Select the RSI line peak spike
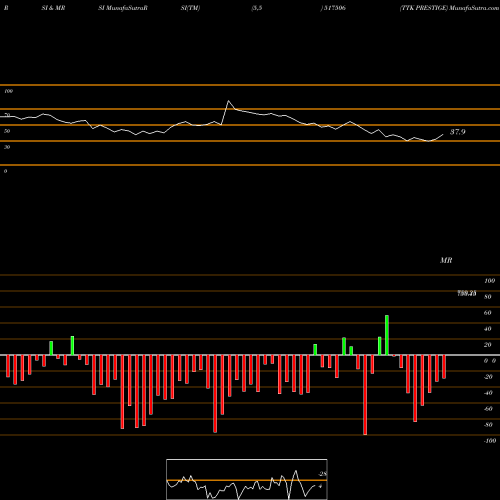Screen dimensions: 500x500 (x=229, y=101)
